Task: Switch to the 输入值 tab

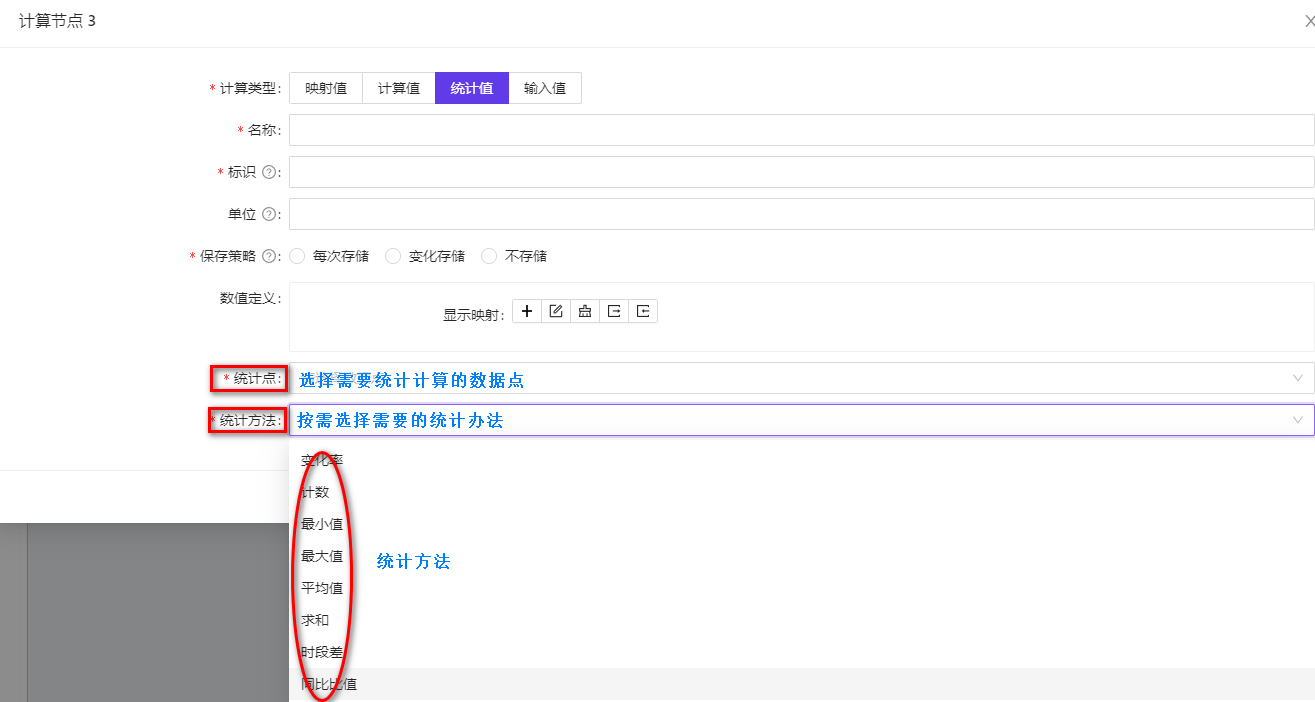Action: click(545, 88)
